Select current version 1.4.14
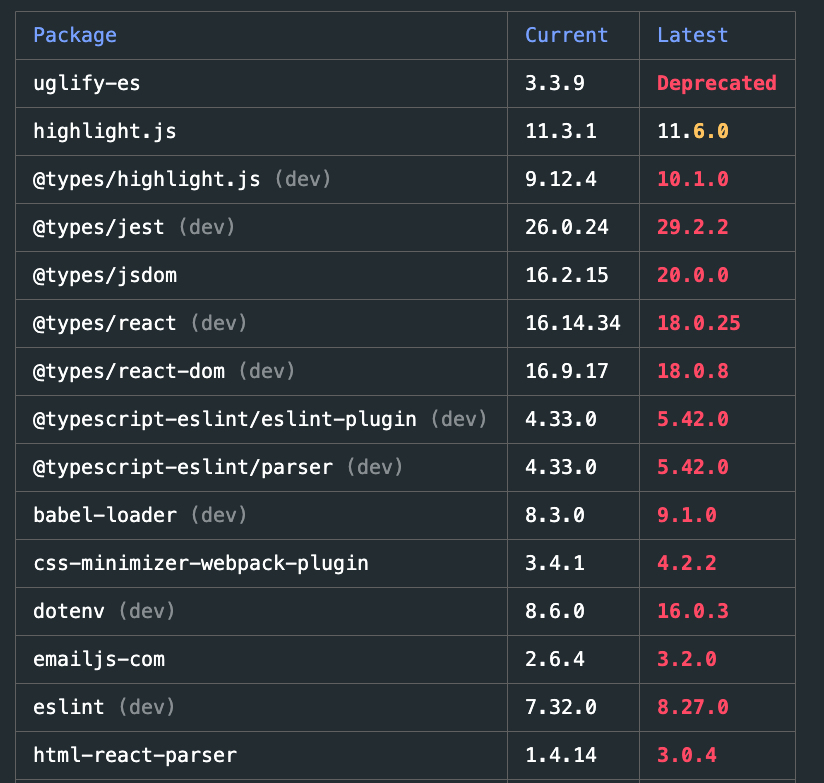824x783 pixels. click(561, 755)
